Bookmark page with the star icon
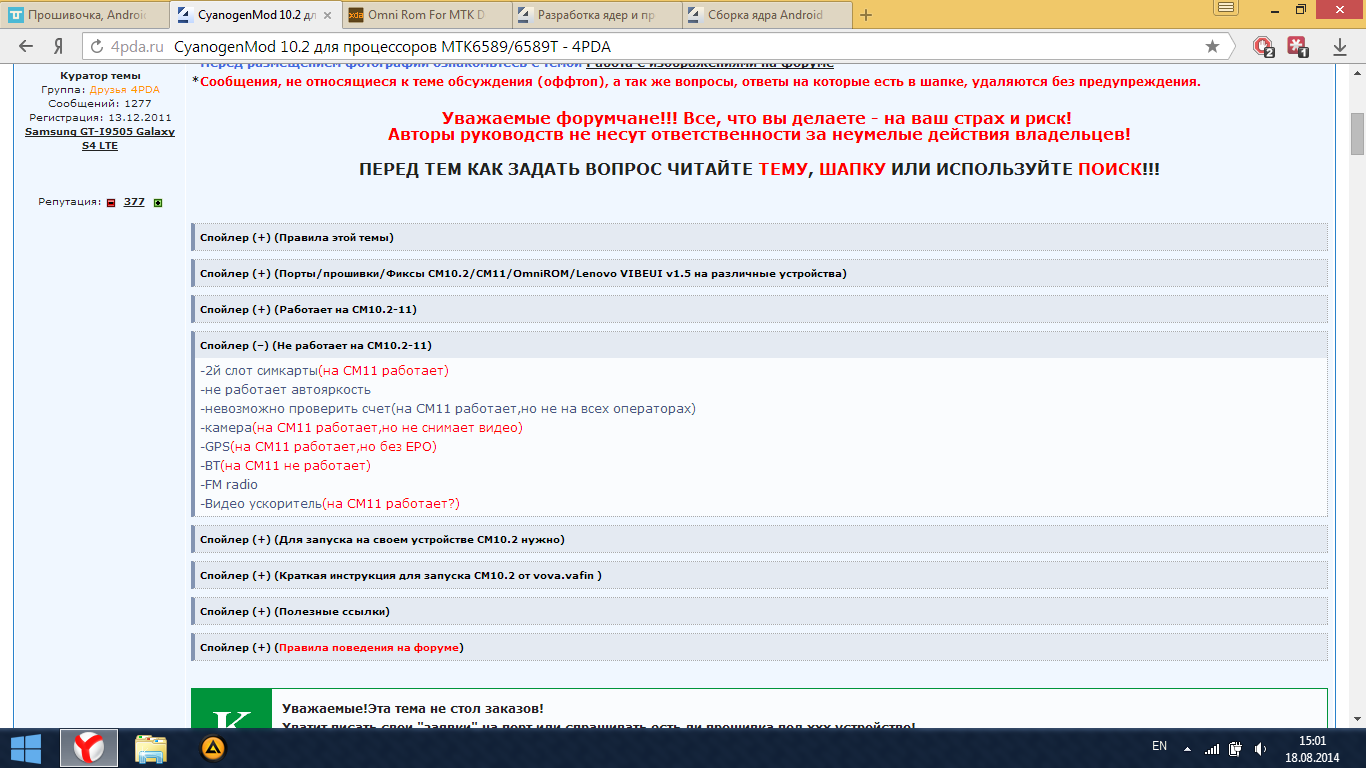 [1212, 46]
